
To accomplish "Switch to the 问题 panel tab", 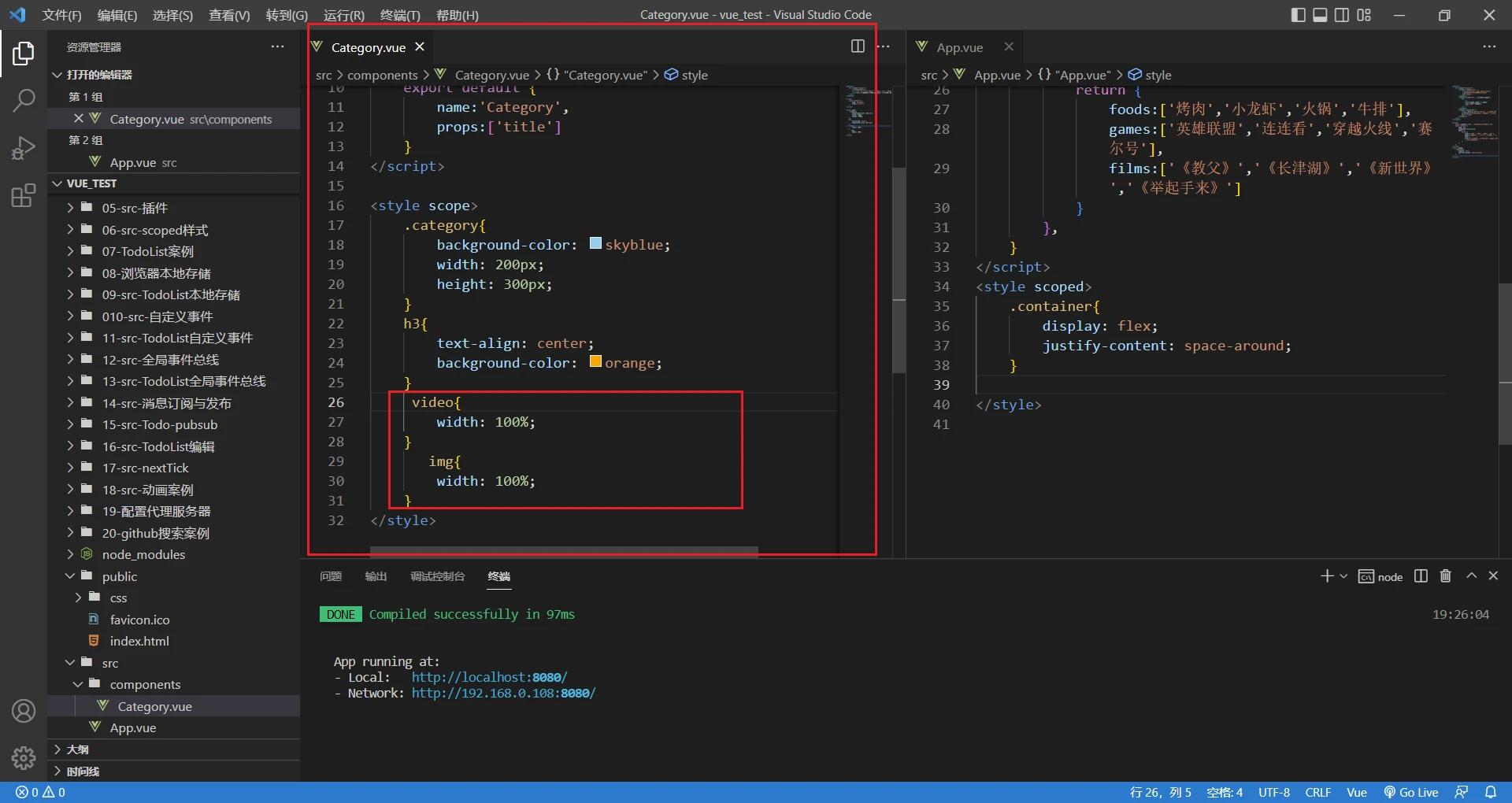I will pos(331,576).
